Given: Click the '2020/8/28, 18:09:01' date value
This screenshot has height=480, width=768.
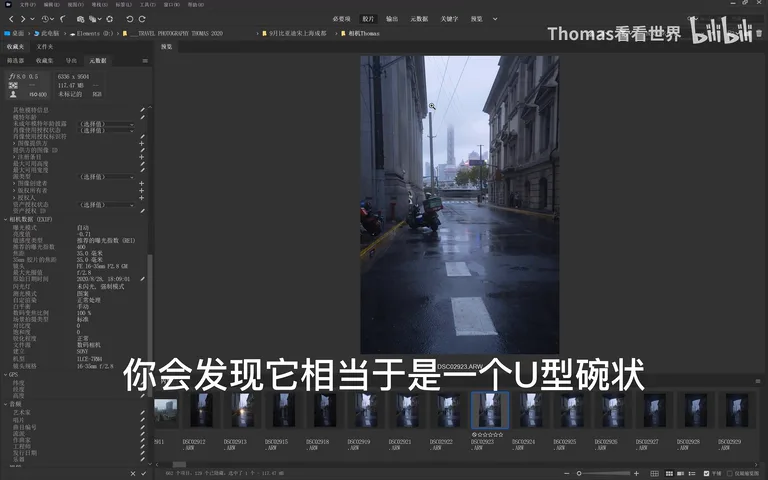Looking at the screenshot, I should [x=103, y=279].
